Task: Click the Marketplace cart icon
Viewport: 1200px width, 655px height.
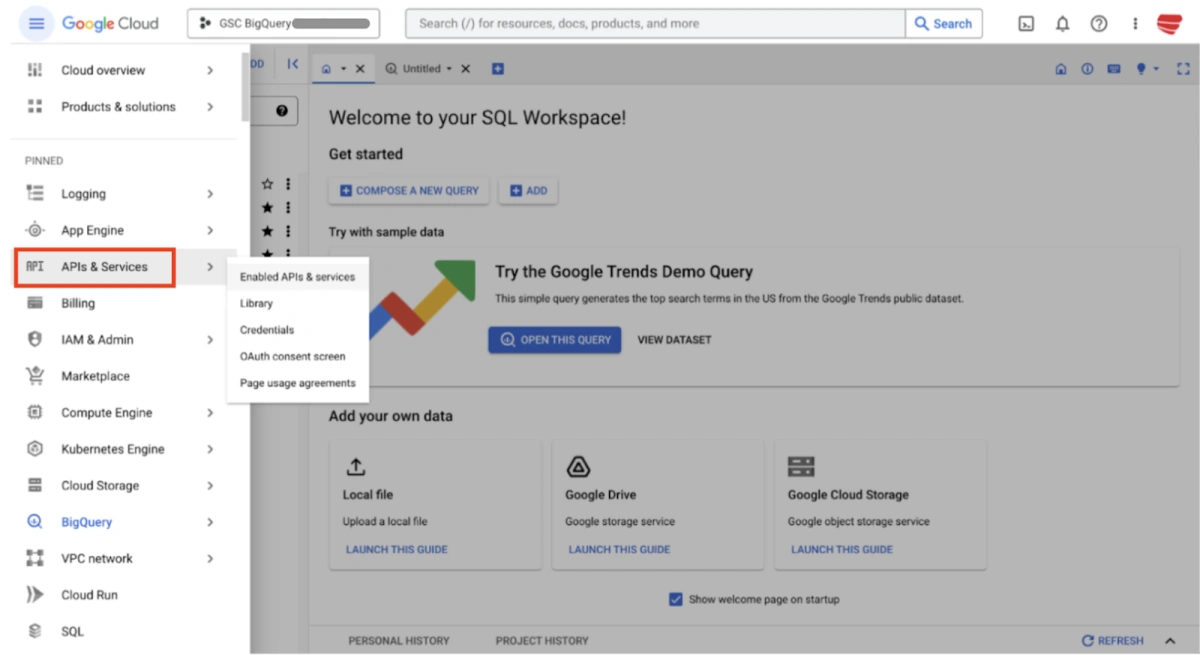Action: coord(35,376)
